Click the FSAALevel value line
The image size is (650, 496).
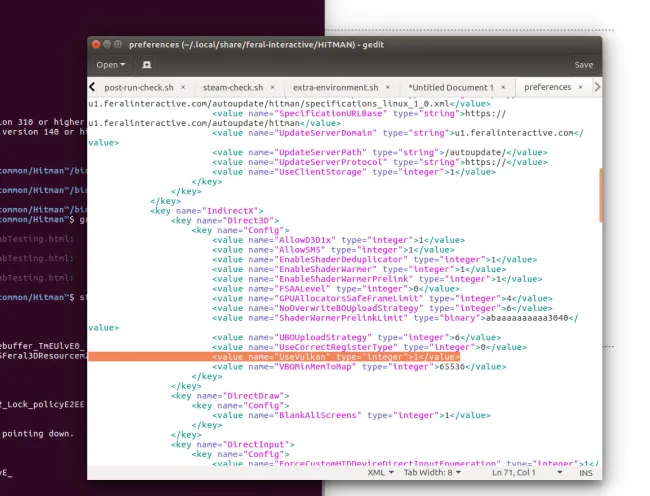click(336, 289)
